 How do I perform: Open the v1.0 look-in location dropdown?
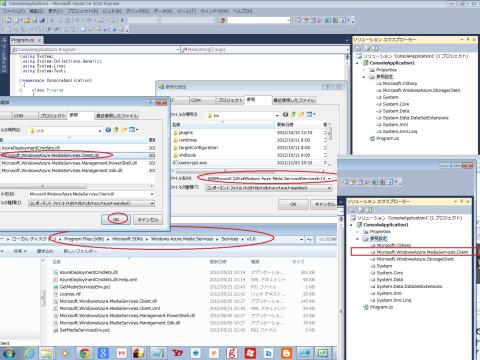[x=99, y=131]
